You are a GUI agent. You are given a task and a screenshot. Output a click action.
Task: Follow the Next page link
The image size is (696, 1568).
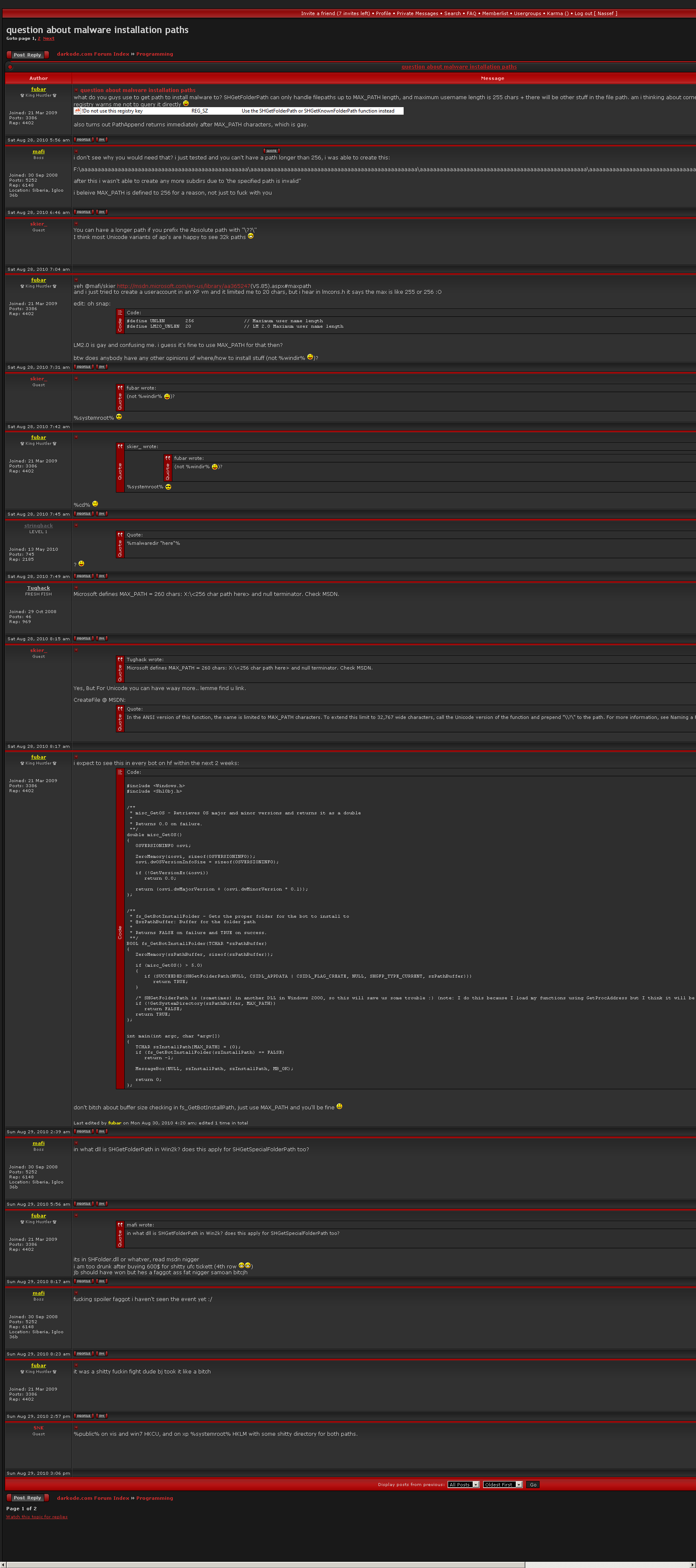49,38
